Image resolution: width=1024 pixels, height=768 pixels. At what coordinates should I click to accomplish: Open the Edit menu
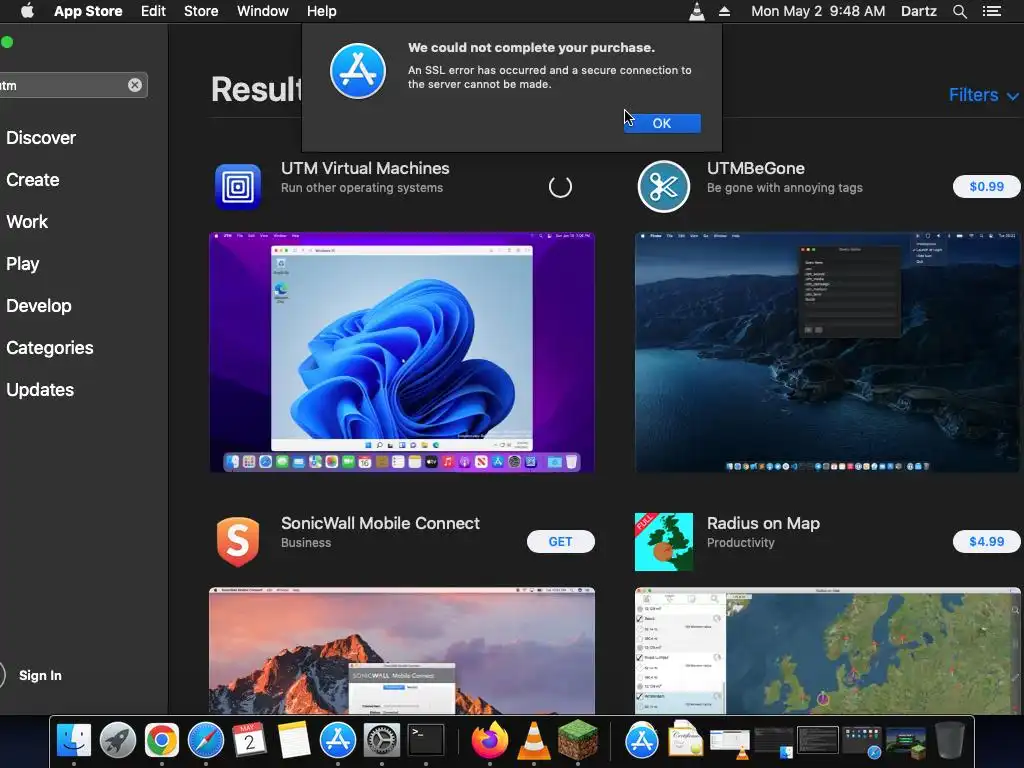pos(153,11)
